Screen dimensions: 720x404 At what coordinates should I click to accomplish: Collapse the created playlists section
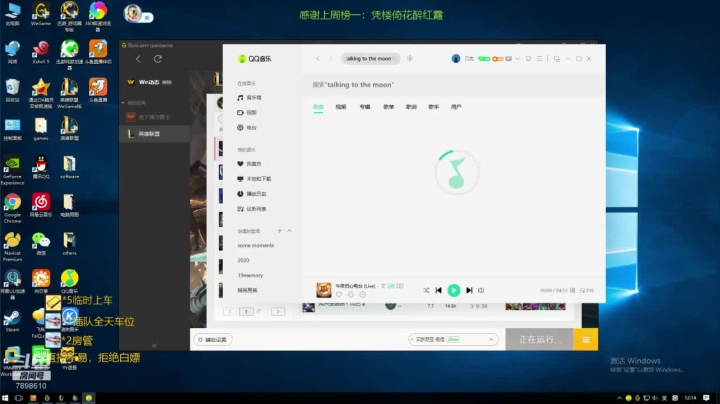click(289, 230)
